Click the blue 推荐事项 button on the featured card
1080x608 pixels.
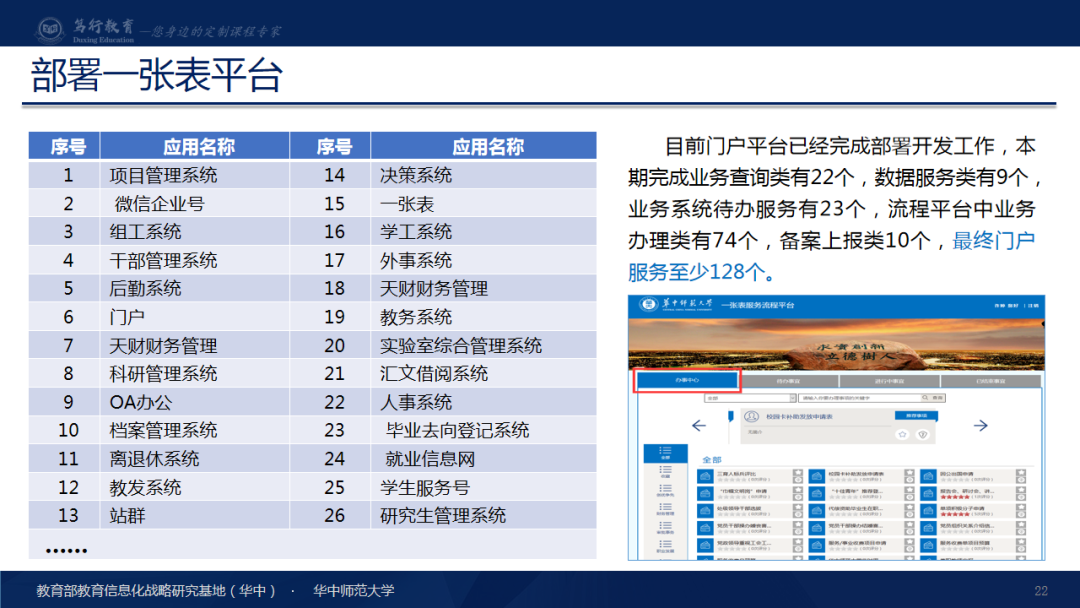[916, 416]
